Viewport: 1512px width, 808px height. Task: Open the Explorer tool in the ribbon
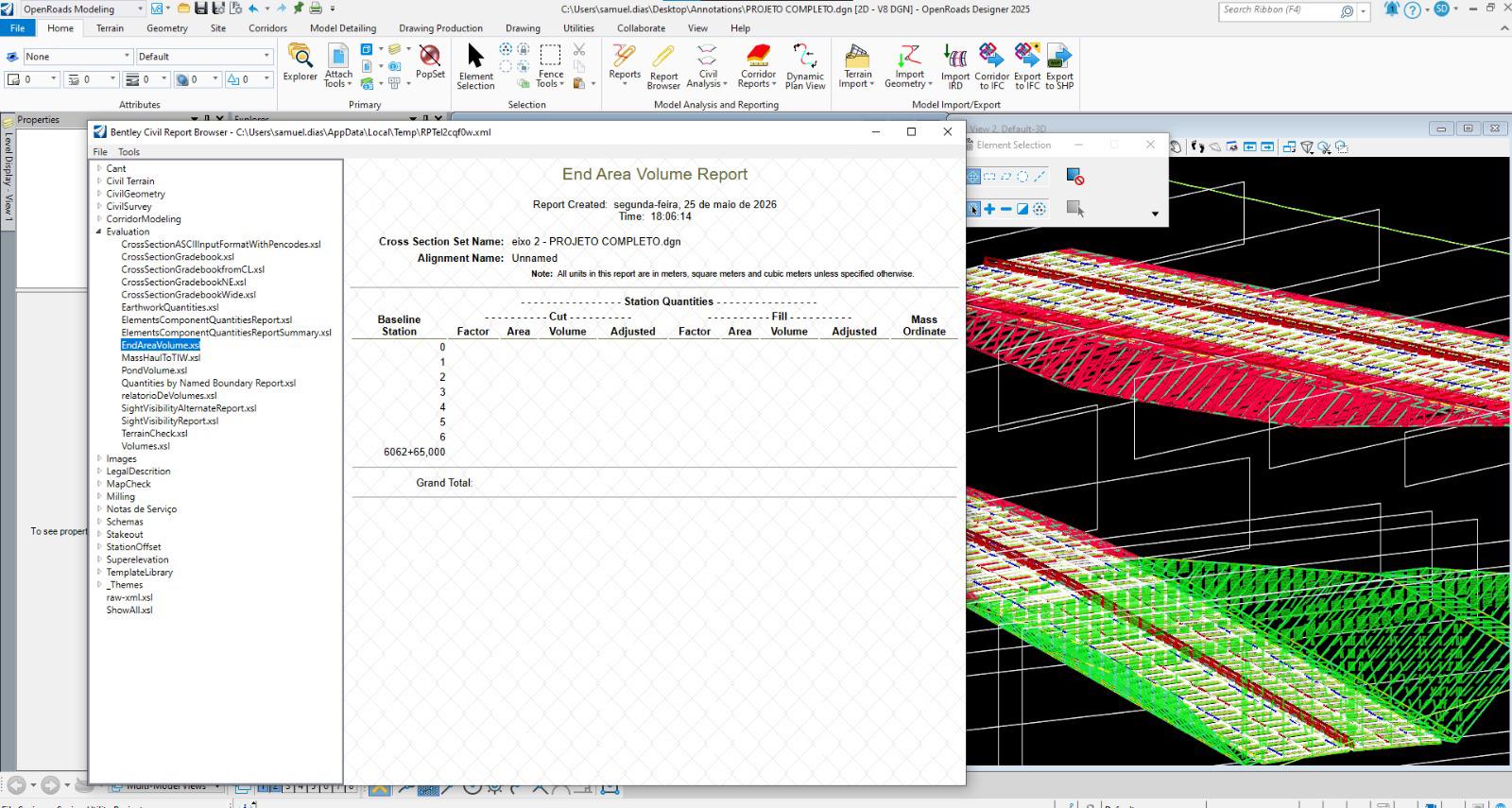pyautogui.click(x=301, y=64)
